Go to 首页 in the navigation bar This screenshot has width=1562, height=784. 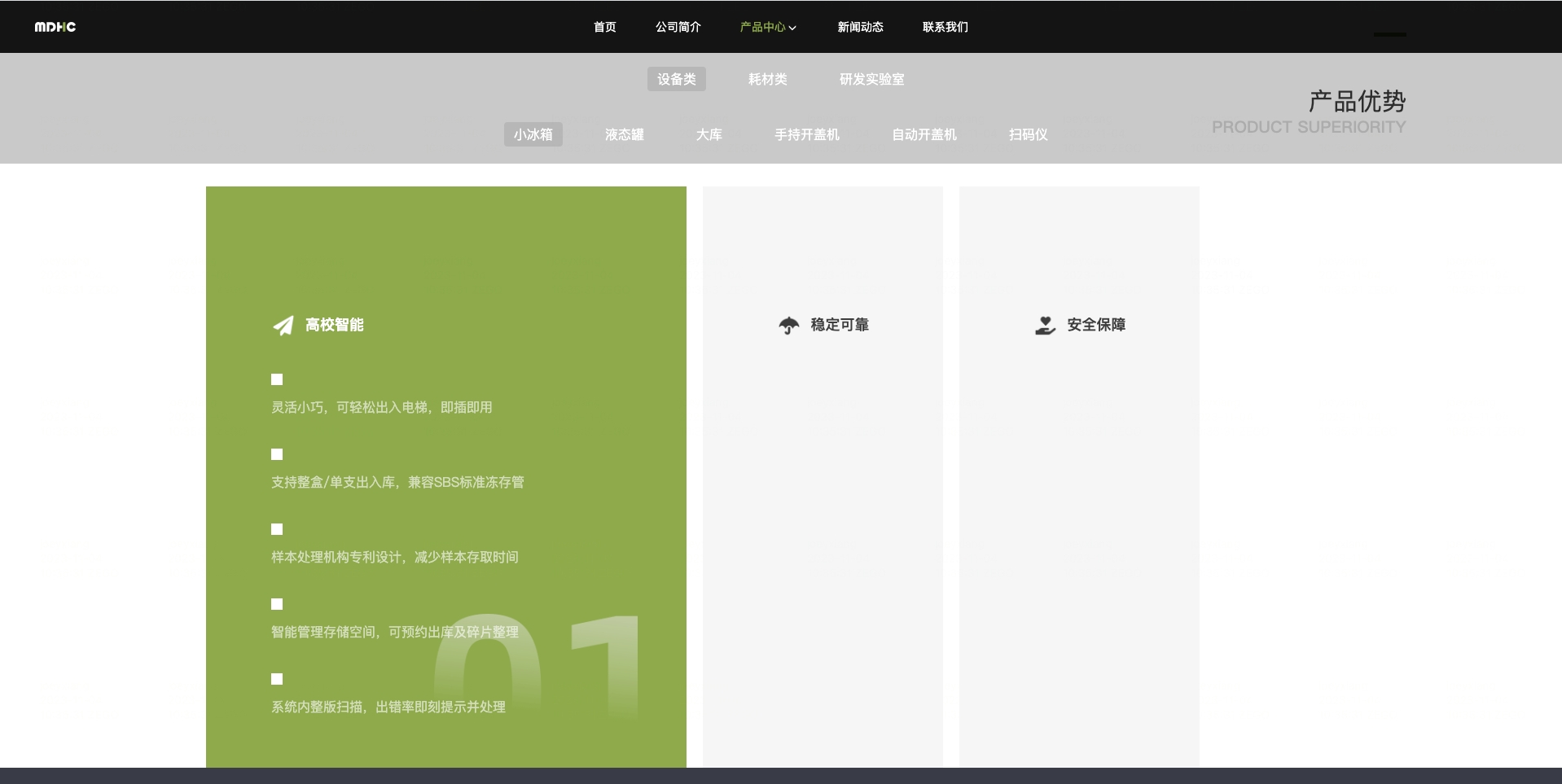pos(604,27)
